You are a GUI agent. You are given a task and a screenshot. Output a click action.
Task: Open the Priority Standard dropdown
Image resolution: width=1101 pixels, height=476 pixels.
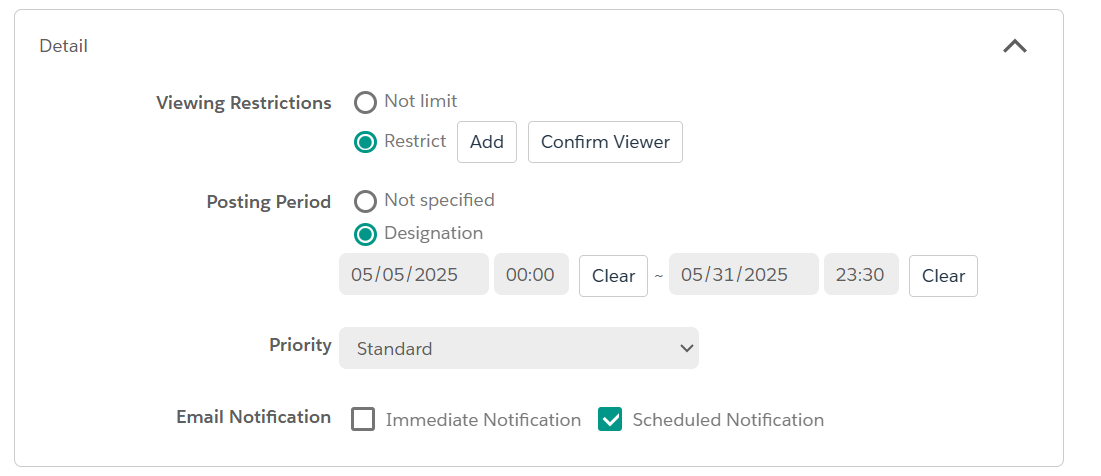coord(519,348)
